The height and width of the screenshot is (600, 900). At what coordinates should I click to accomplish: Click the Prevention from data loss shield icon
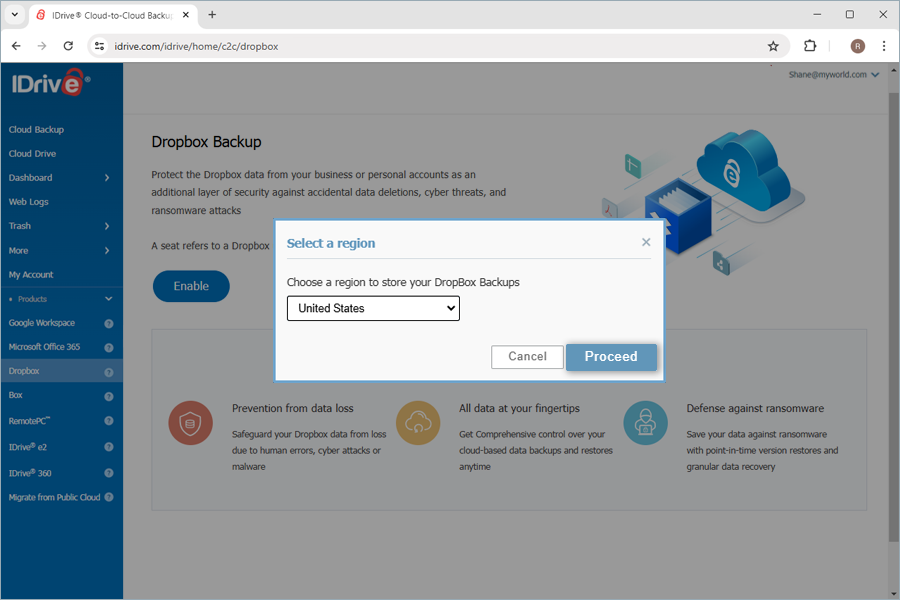(x=191, y=423)
